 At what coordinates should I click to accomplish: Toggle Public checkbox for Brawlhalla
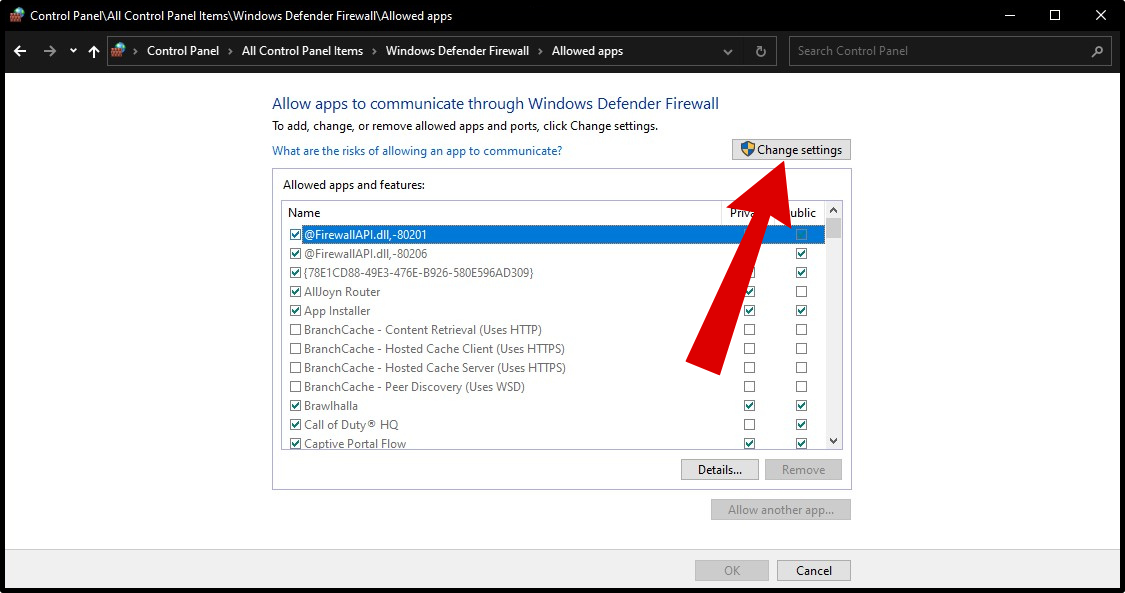point(801,406)
